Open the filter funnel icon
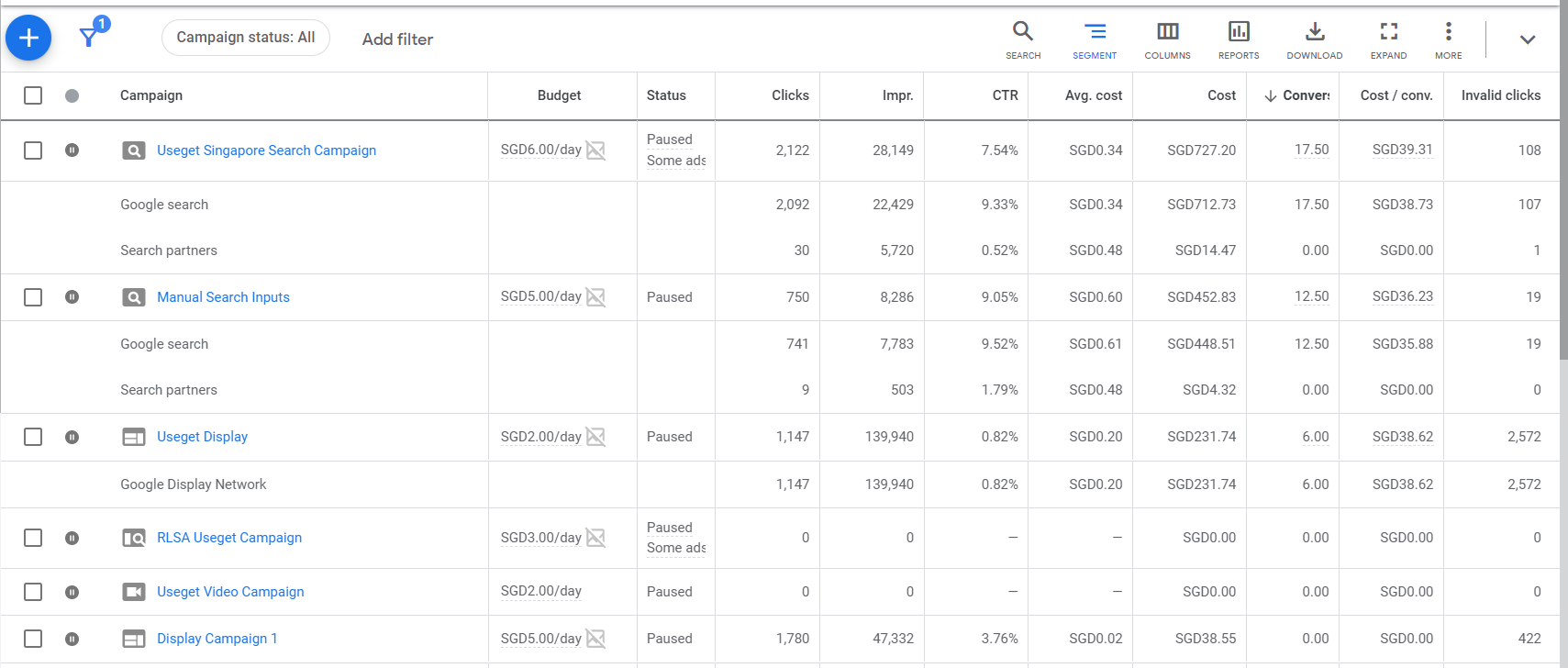 89,37
